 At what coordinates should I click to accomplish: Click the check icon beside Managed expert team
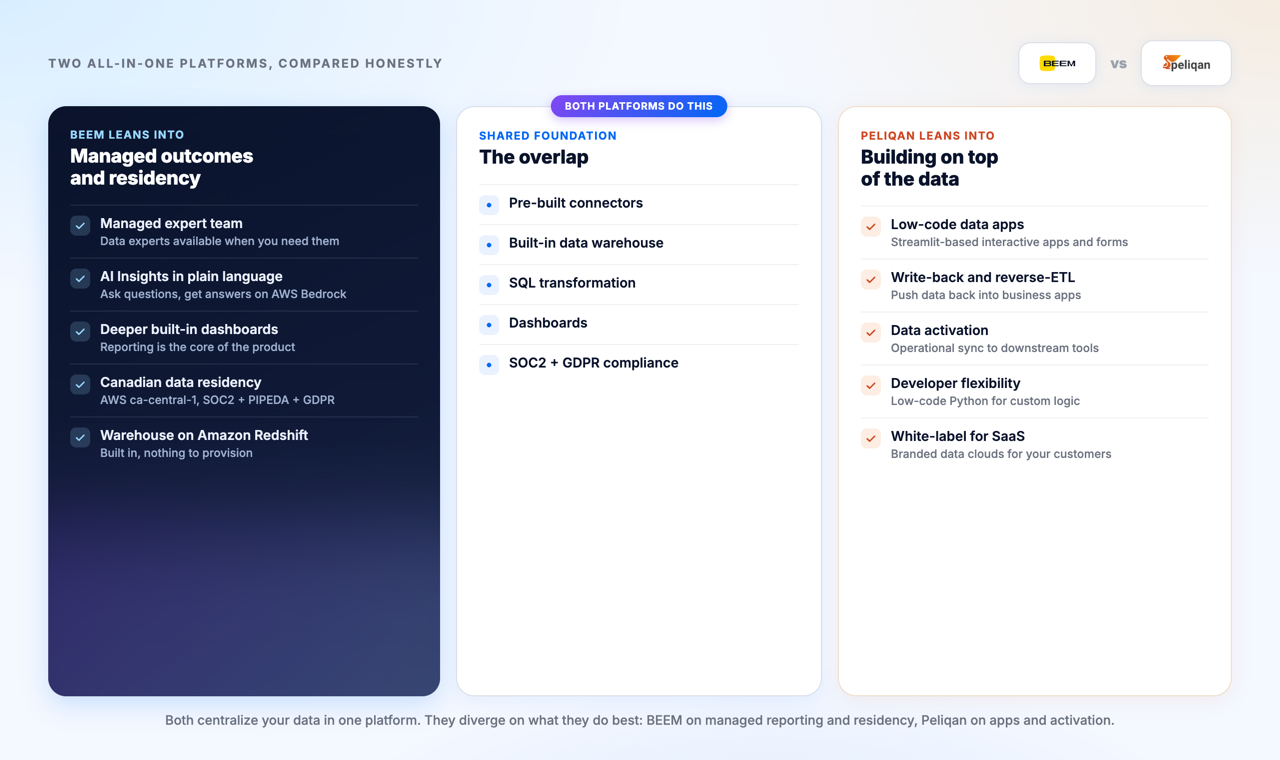coord(80,226)
